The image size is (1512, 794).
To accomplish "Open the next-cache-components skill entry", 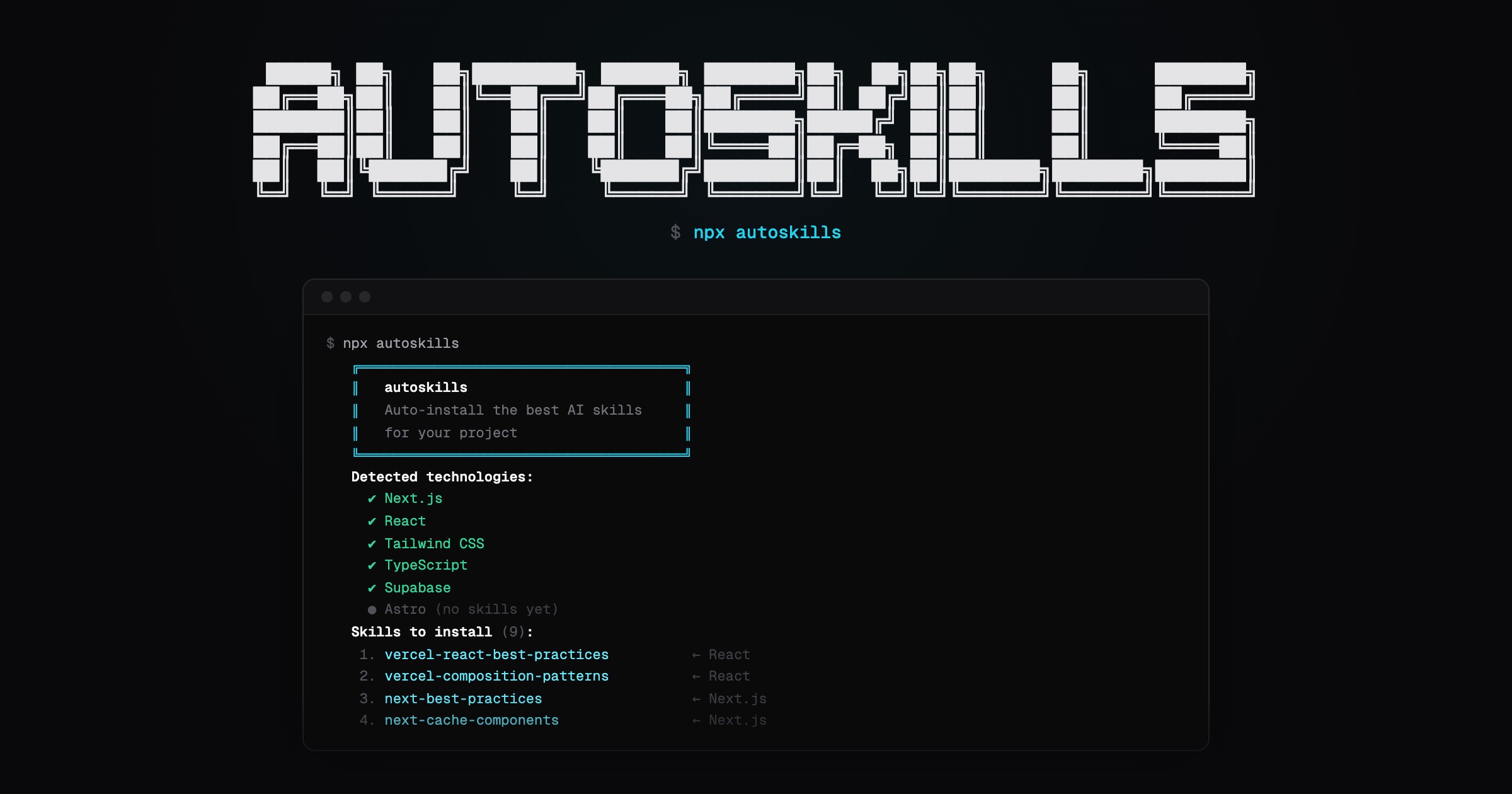I will (471, 720).
